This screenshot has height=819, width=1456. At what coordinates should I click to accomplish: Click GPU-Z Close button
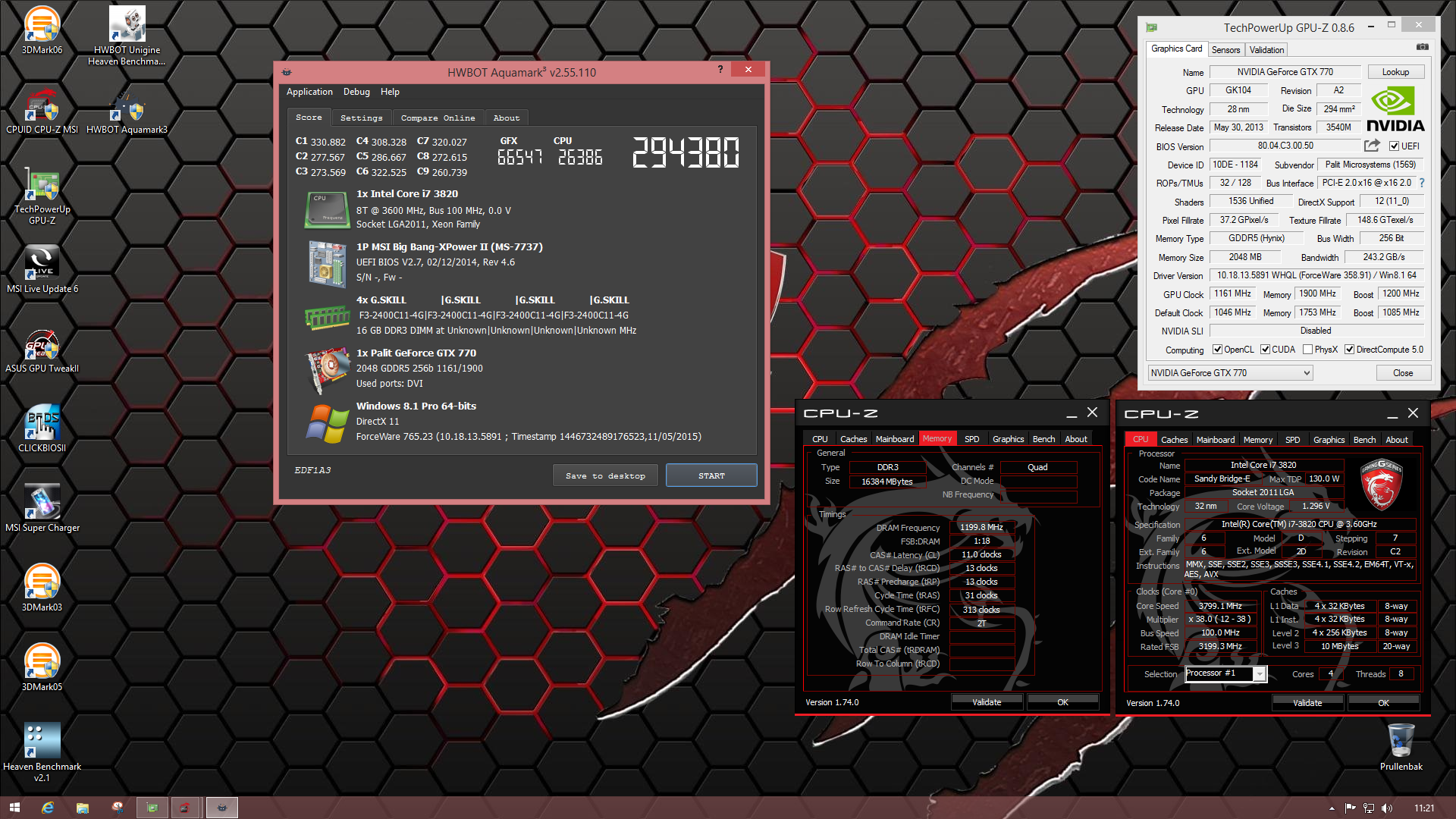click(1403, 372)
